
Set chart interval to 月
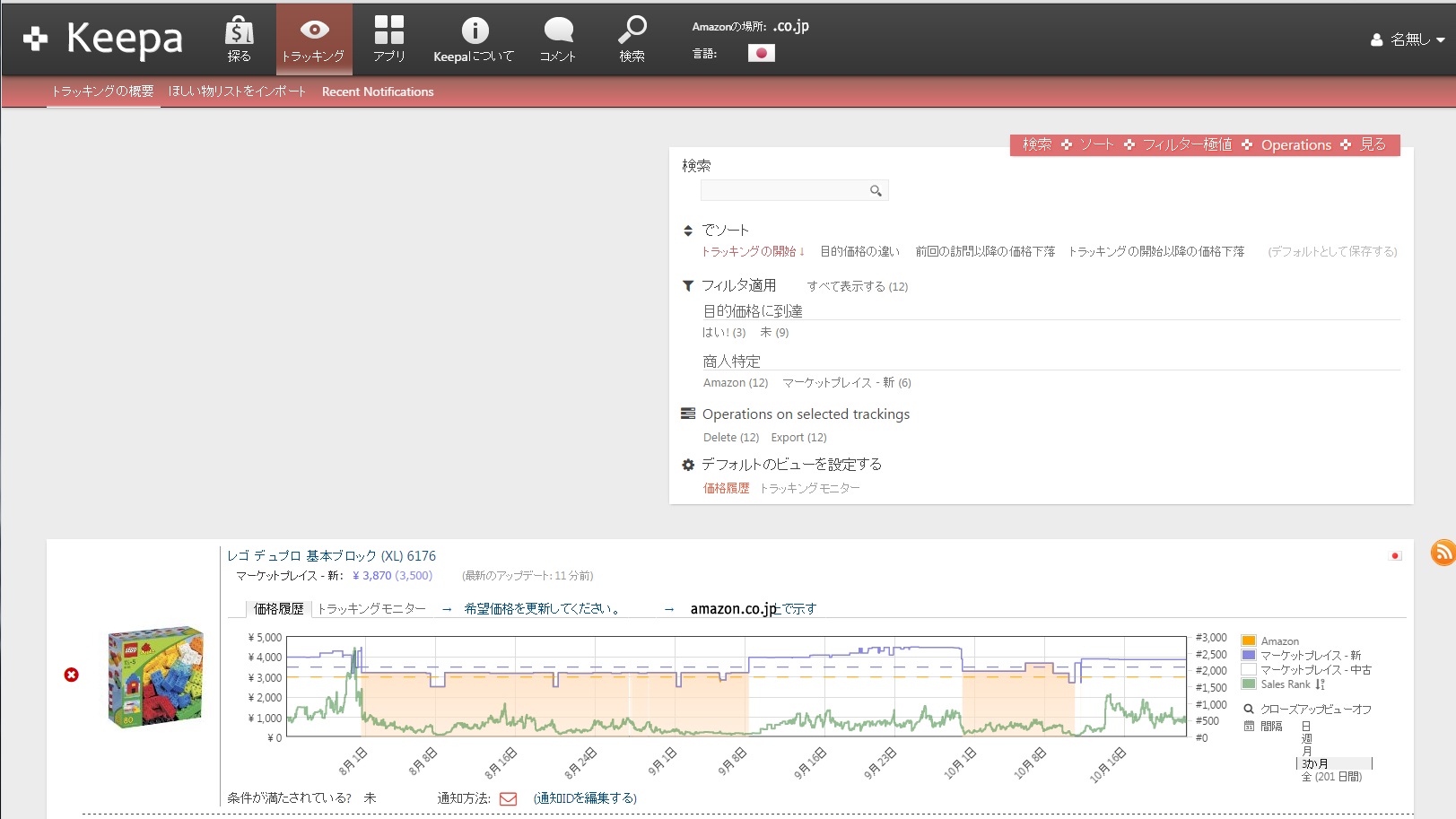(1306, 751)
